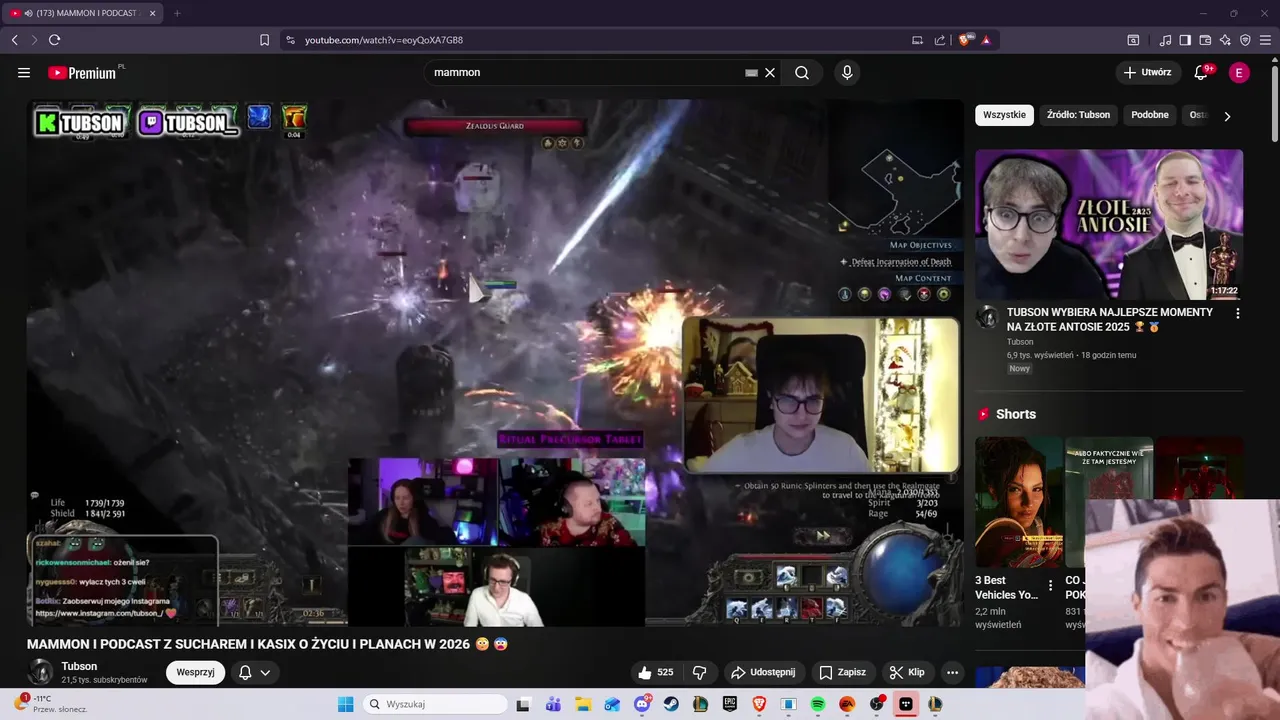The height and width of the screenshot is (720, 1280).
Task: Bookmark this page in address bar
Action: point(264,40)
